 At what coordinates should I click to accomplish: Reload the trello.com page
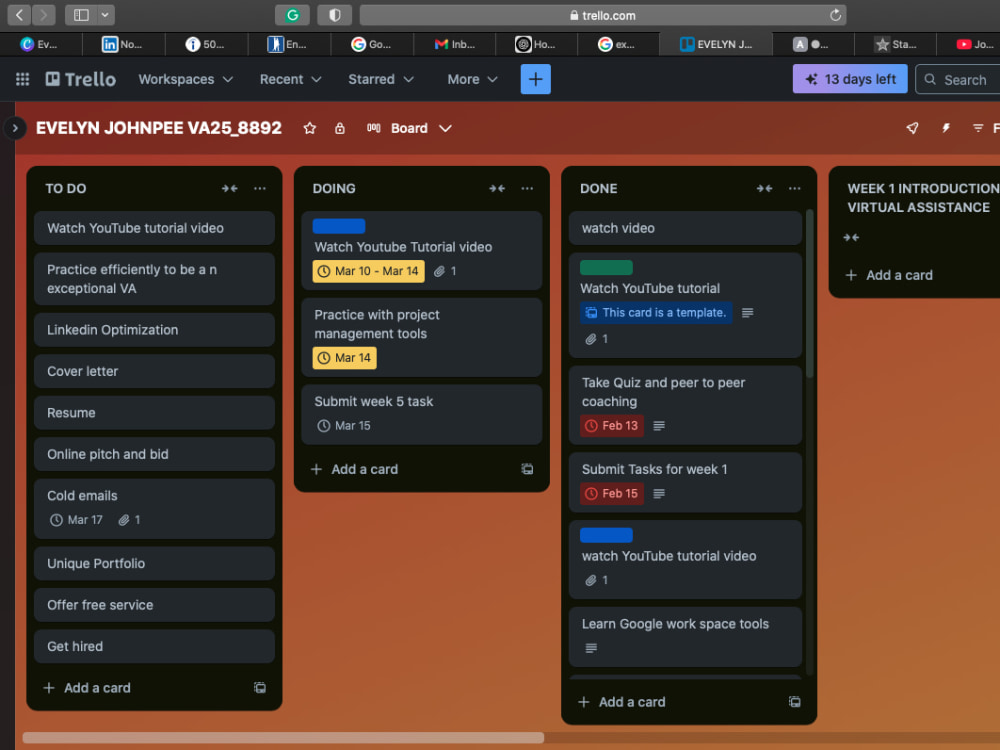pos(835,15)
